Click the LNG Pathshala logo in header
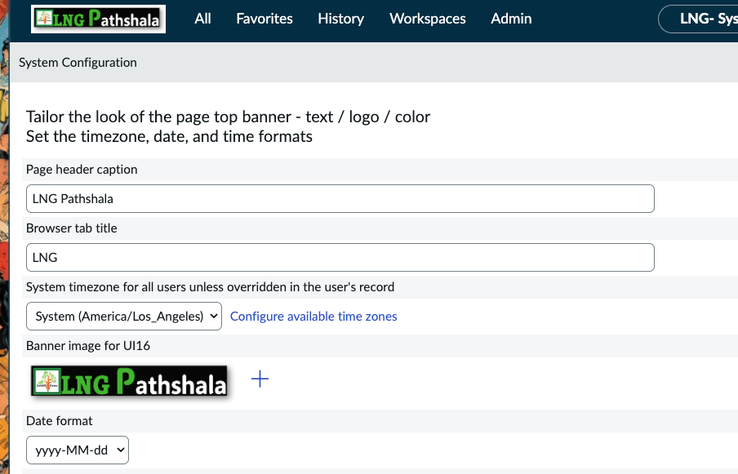The height and width of the screenshot is (474, 738). pos(98,19)
